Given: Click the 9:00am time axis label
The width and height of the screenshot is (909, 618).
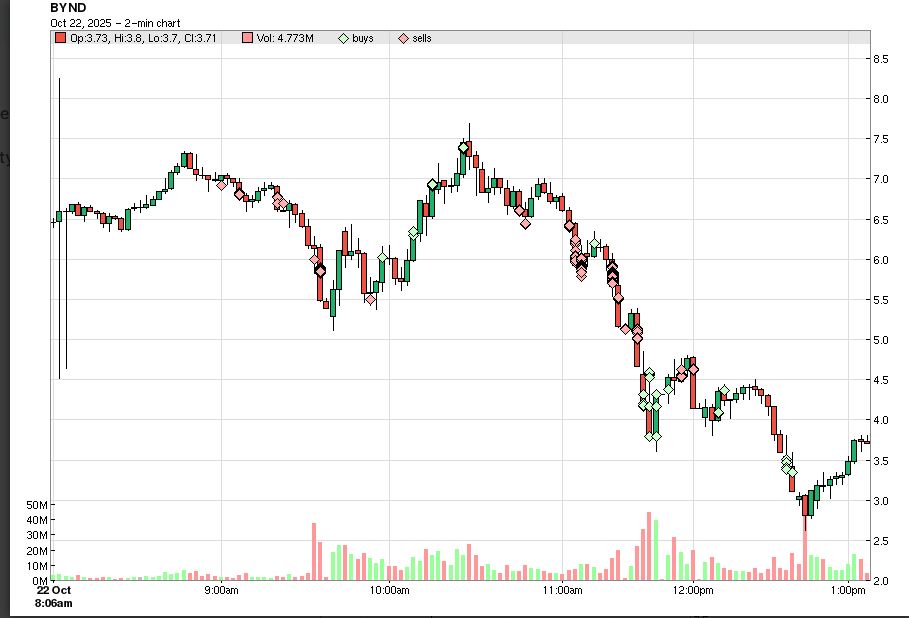Looking at the screenshot, I should click(221, 590).
